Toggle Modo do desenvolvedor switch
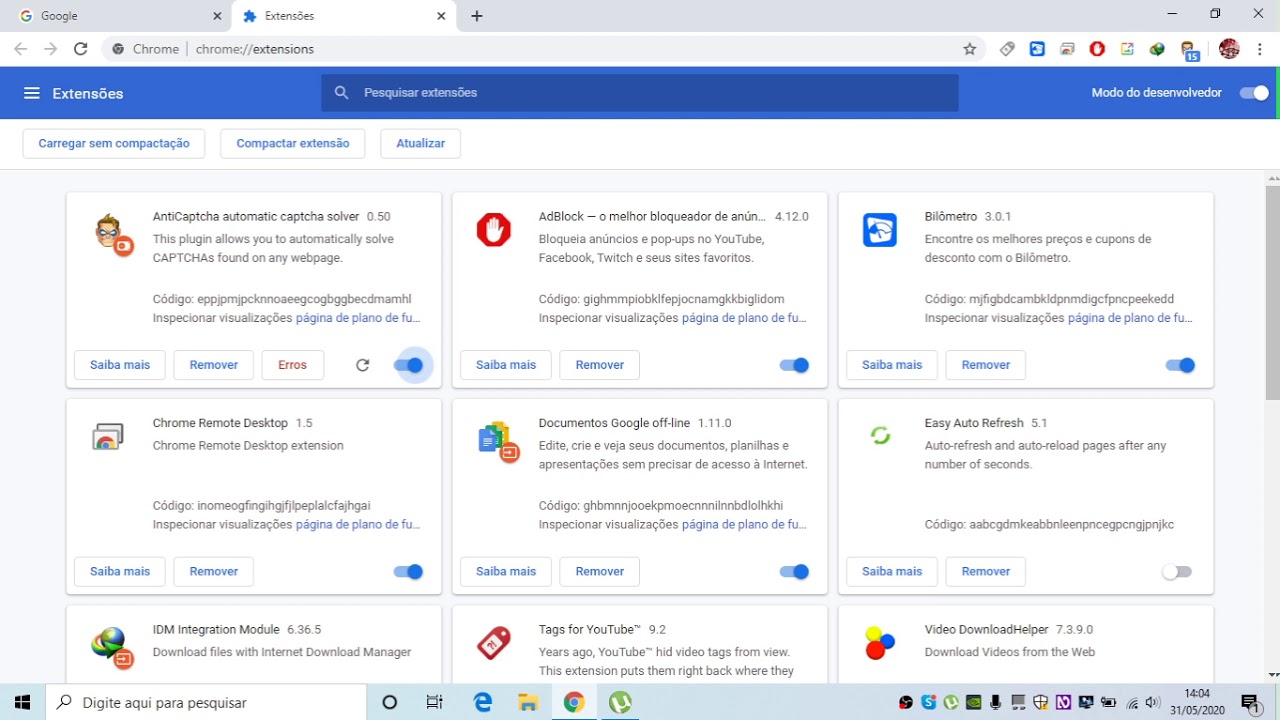This screenshot has width=1280, height=720. click(x=1254, y=93)
